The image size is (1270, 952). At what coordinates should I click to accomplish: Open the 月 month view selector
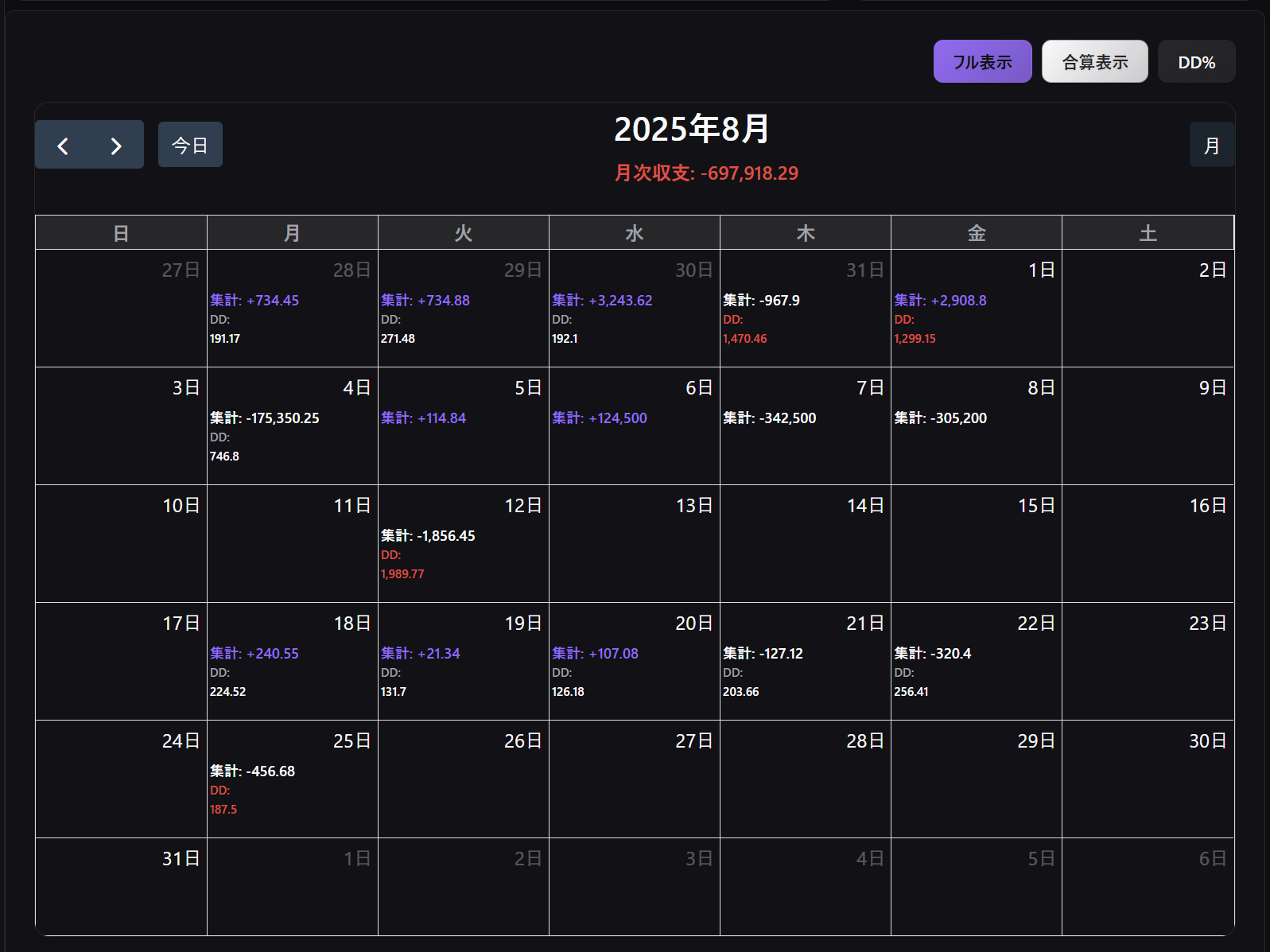tap(1211, 146)
